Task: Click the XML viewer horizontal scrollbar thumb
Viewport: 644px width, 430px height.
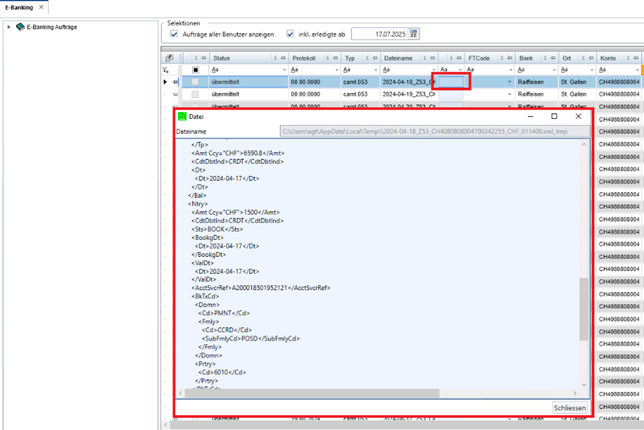Action: click(312, 393)
